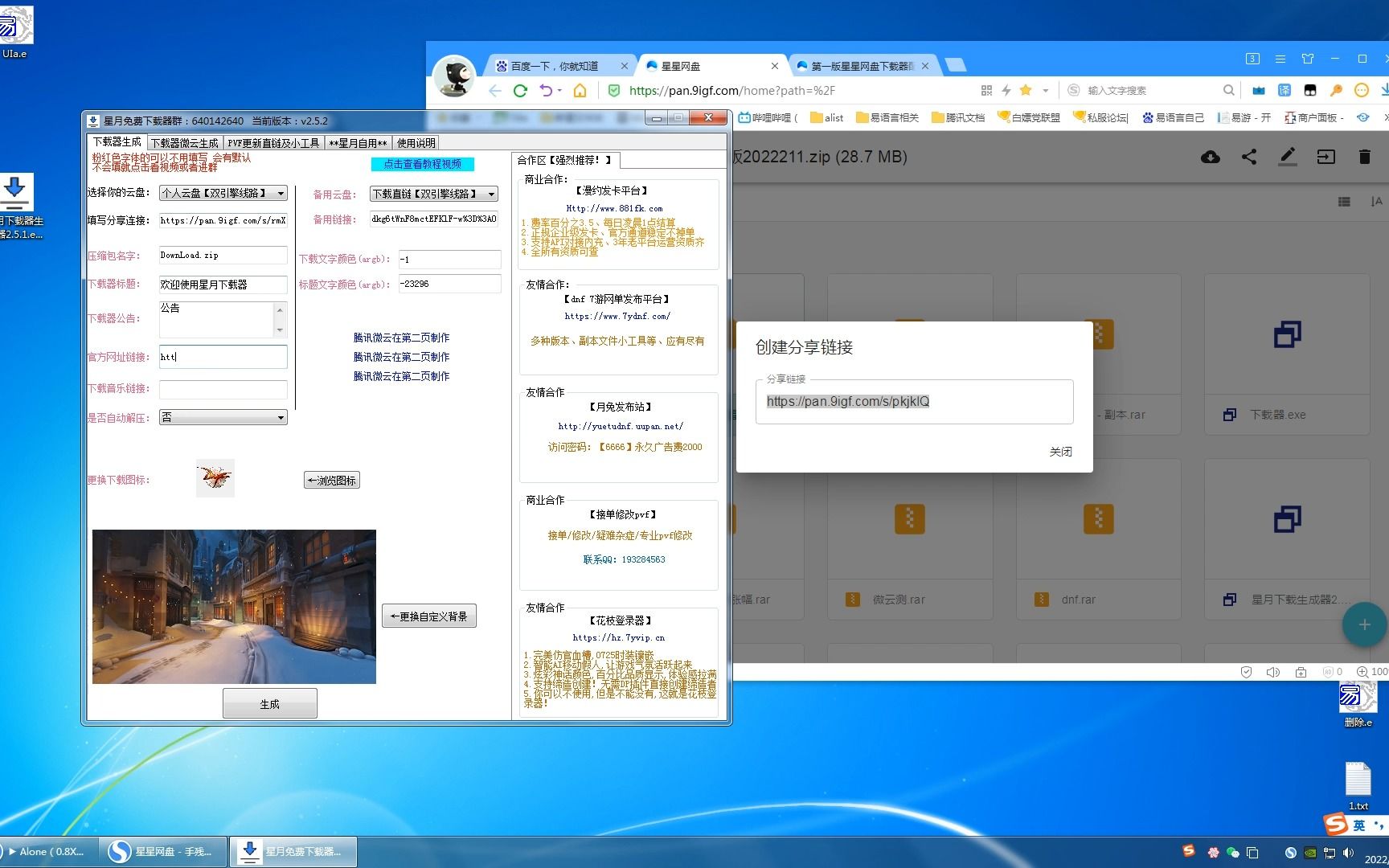Expand the undo history dropdown arrow

[x=559, y=91]
